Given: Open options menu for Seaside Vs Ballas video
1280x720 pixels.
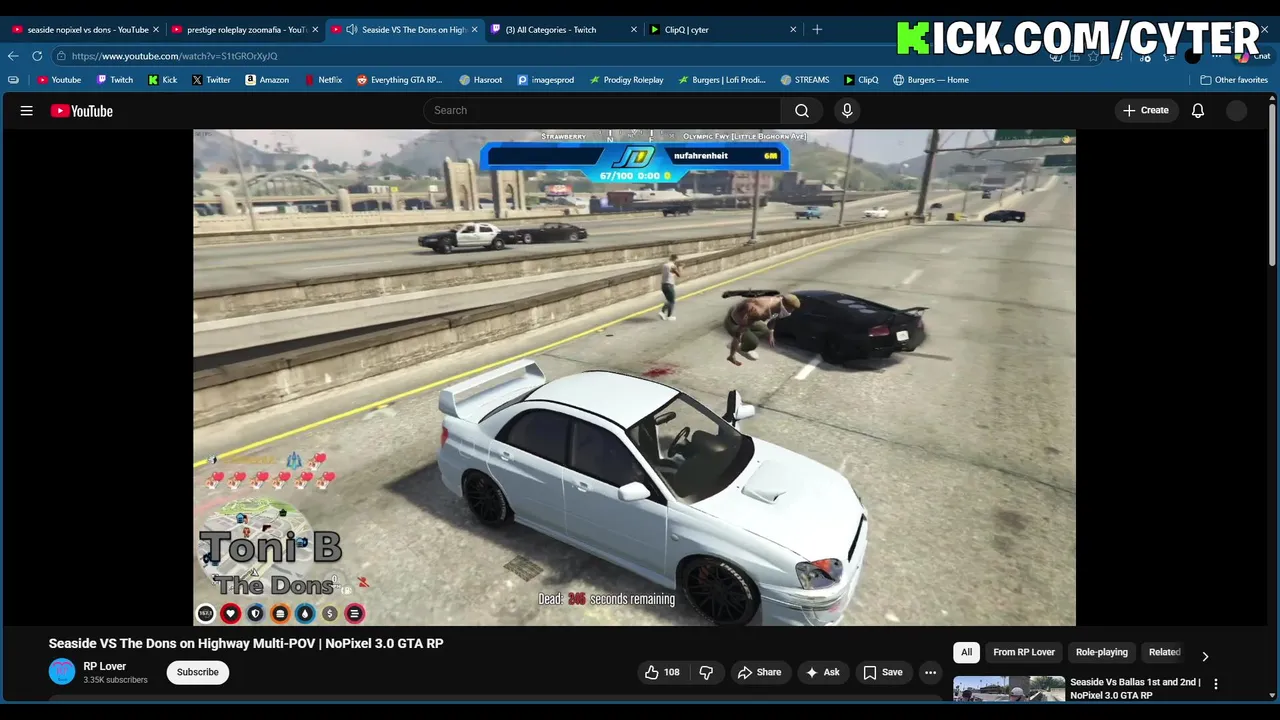Looking at the screenshot, I should [1216, 684].
